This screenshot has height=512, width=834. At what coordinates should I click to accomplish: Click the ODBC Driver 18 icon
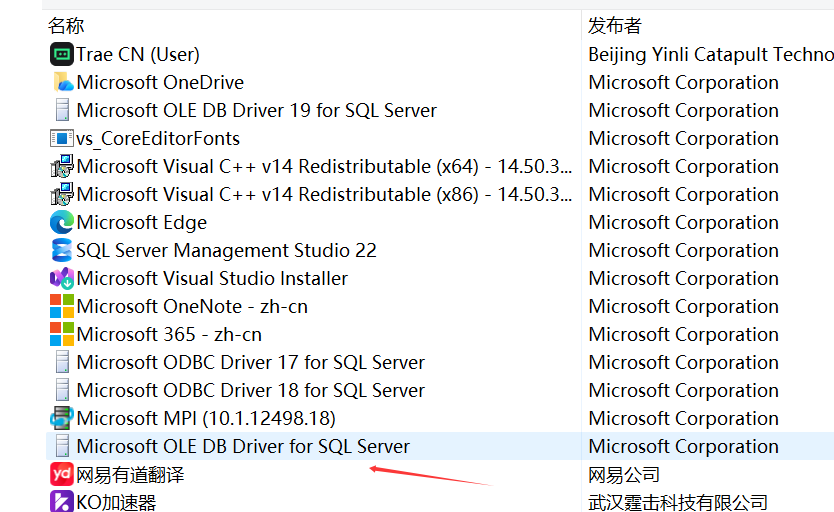click(62, 390)
